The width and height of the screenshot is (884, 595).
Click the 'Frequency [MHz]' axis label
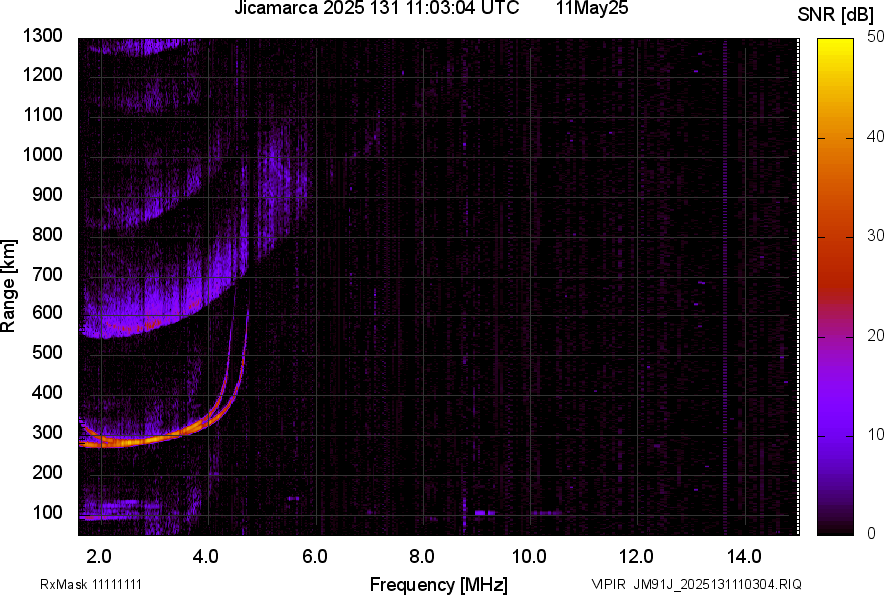439,584
